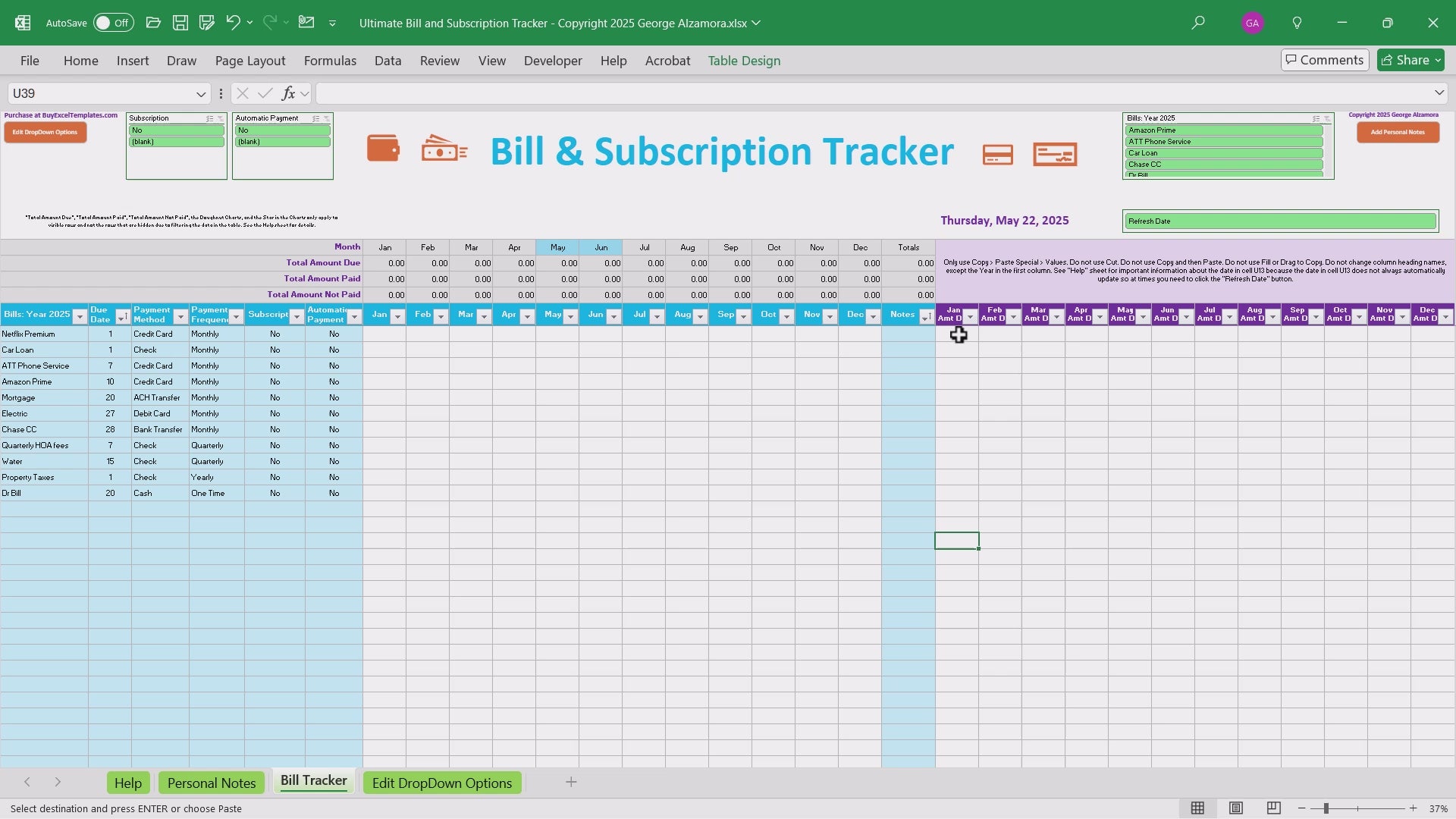This screenshot has height=819, width=1456.
Task: Clear filter on Automatic Payment slicer
Action: click(x=327, y=118)
